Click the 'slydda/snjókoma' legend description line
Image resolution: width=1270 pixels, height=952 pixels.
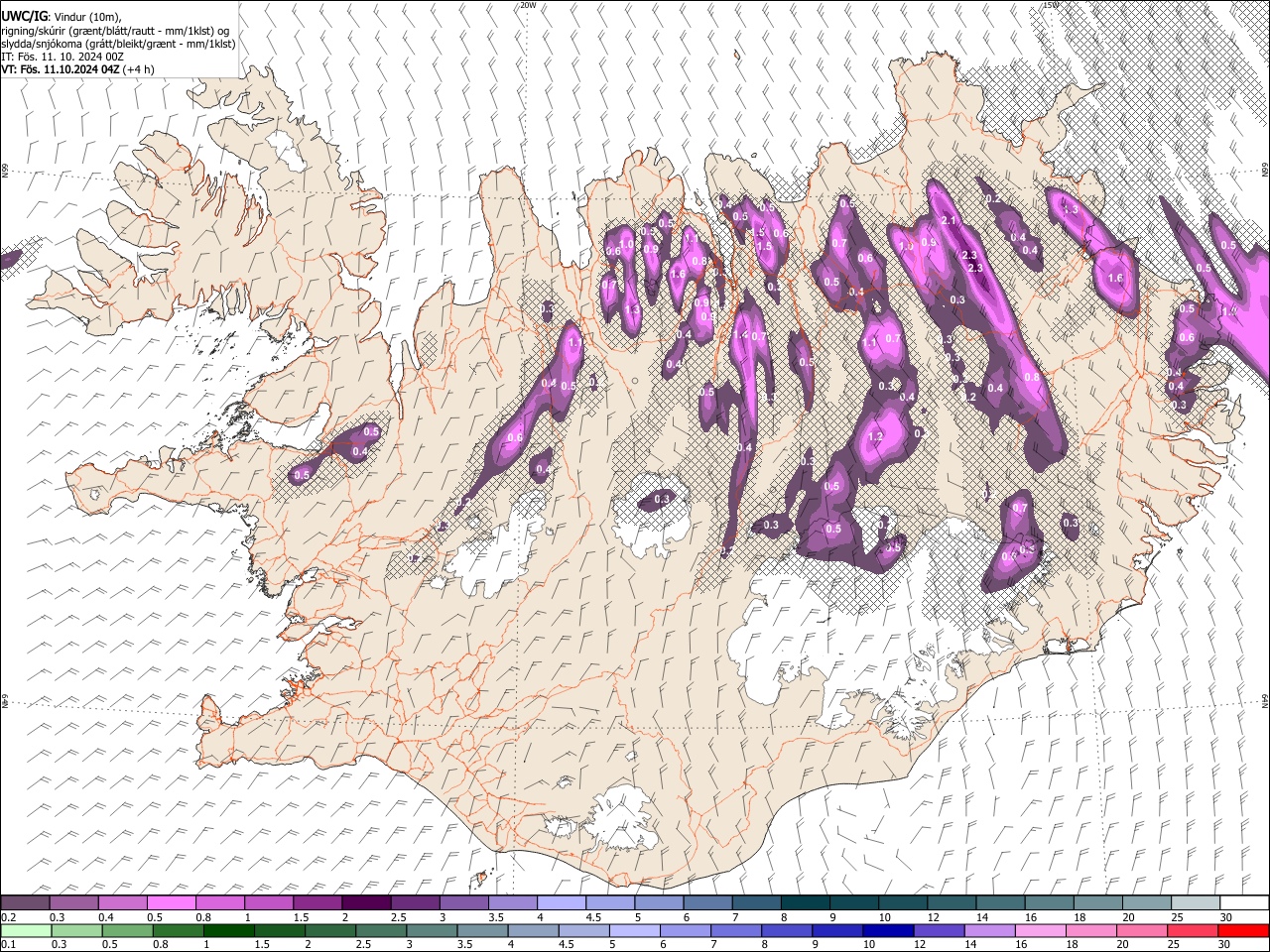(x=118, y=44)
